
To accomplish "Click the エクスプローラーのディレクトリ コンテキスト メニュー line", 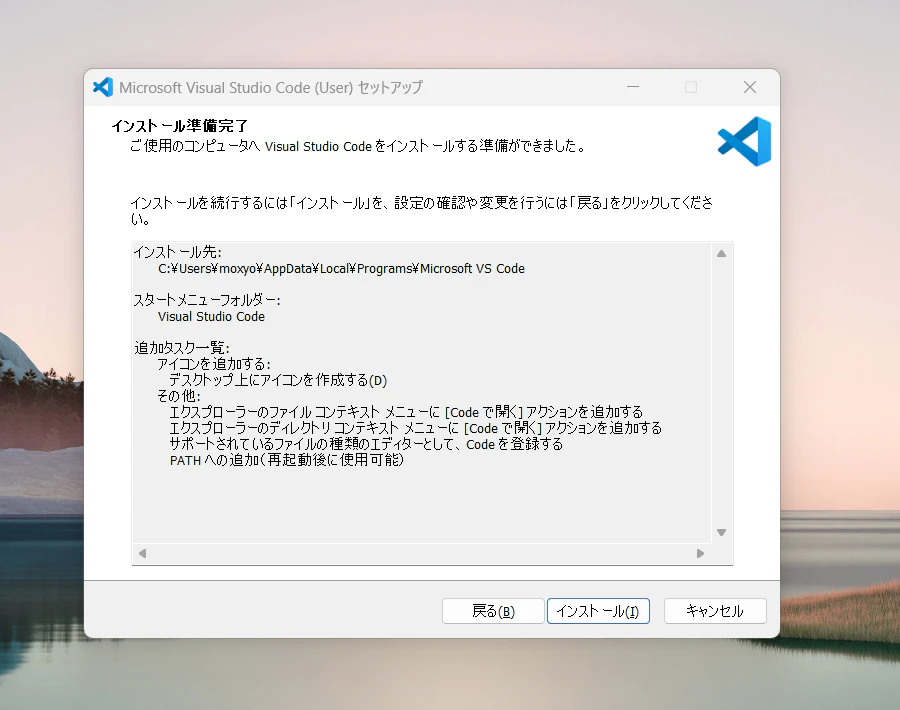I will [x=416, y=428].
